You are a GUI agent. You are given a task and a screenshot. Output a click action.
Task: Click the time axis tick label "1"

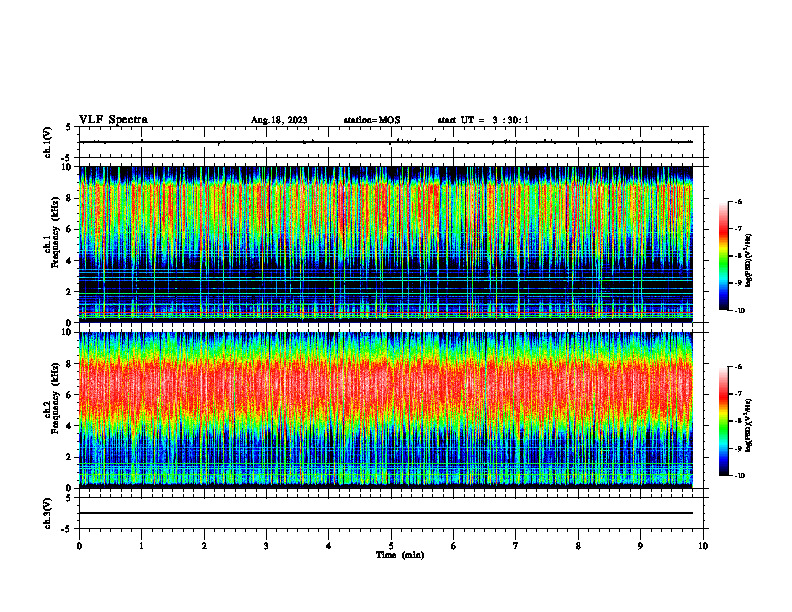coord(141,546)
